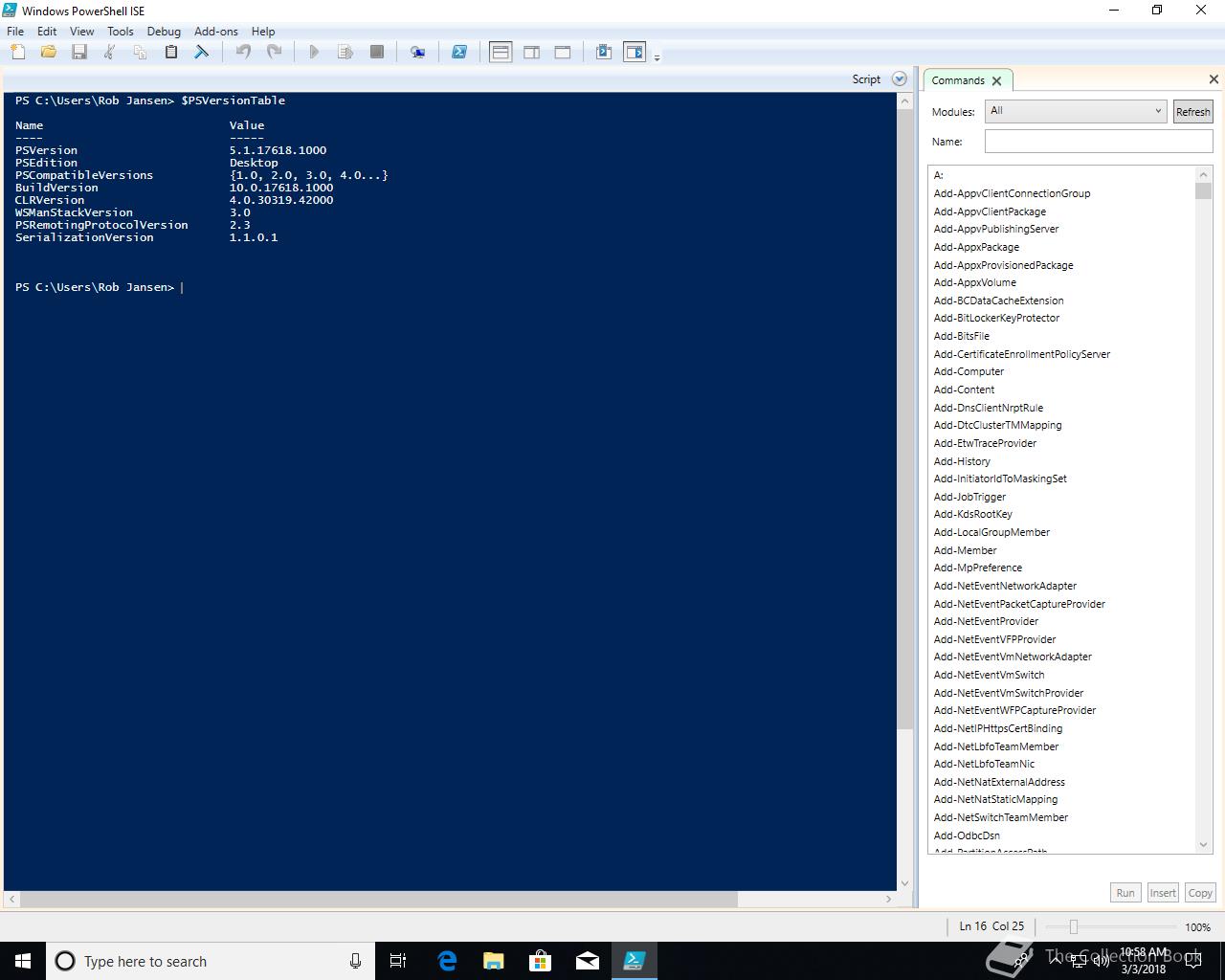Click the Redo arrow icon

(x=274, y=52)
